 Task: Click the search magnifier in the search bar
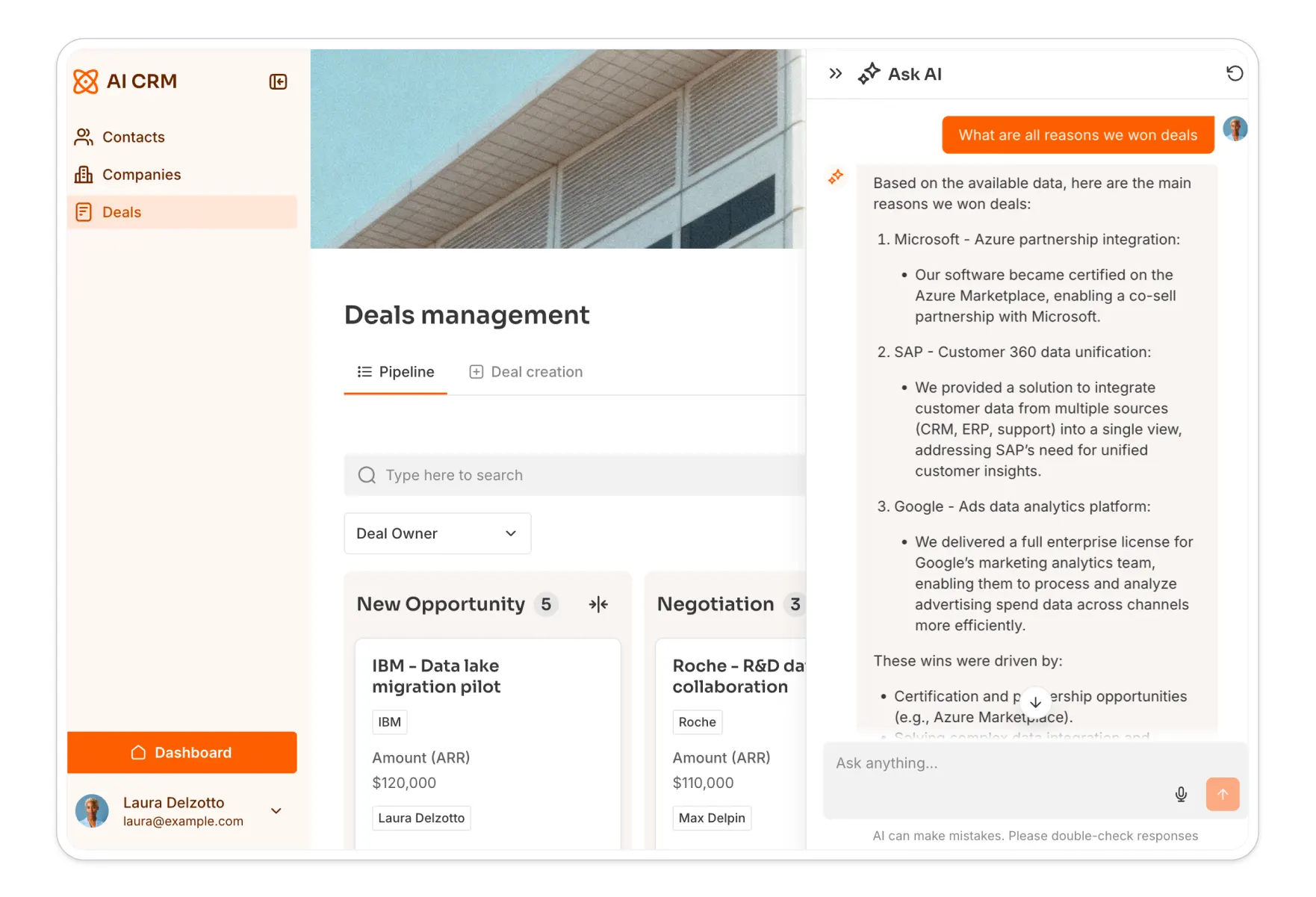[x=366, y=475]
